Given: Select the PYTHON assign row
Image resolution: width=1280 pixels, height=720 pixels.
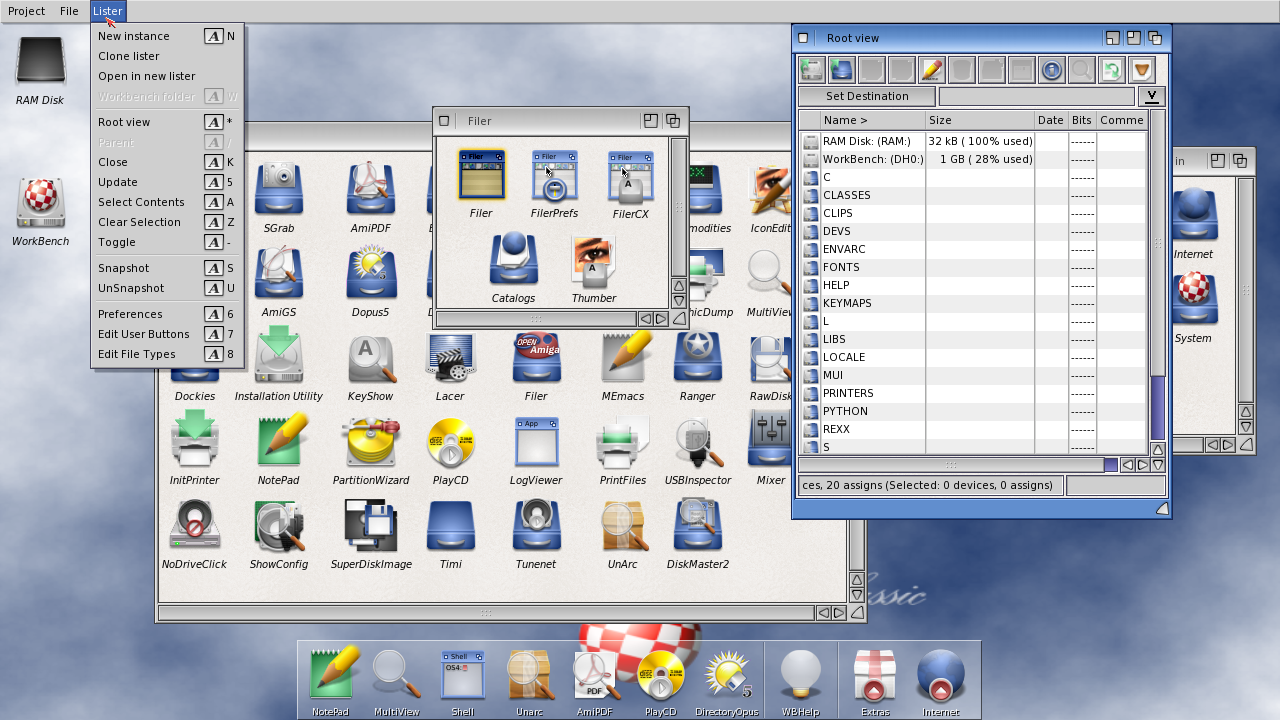Looking at the screenshot, I should [973, 411].
